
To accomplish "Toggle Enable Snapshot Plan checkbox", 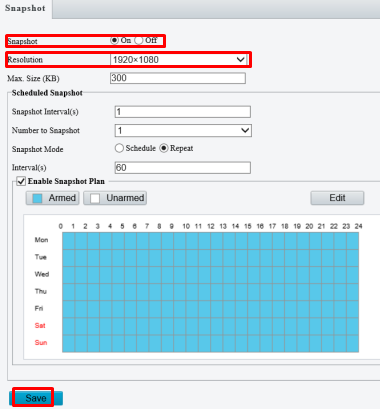I will (21, 181).
